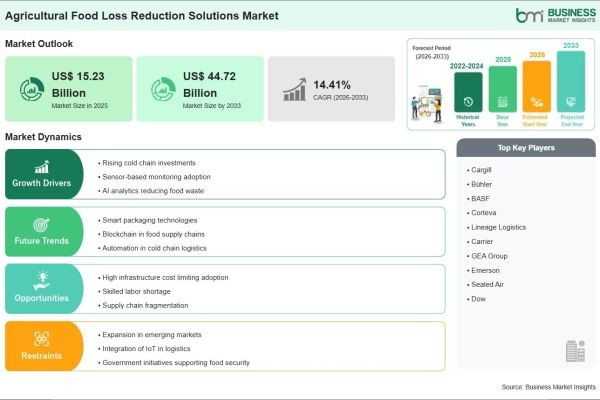This screenshot has height=400, width=600.
Task: Click the 14.41% CAGR value
Action: click(x=332, y=85)
